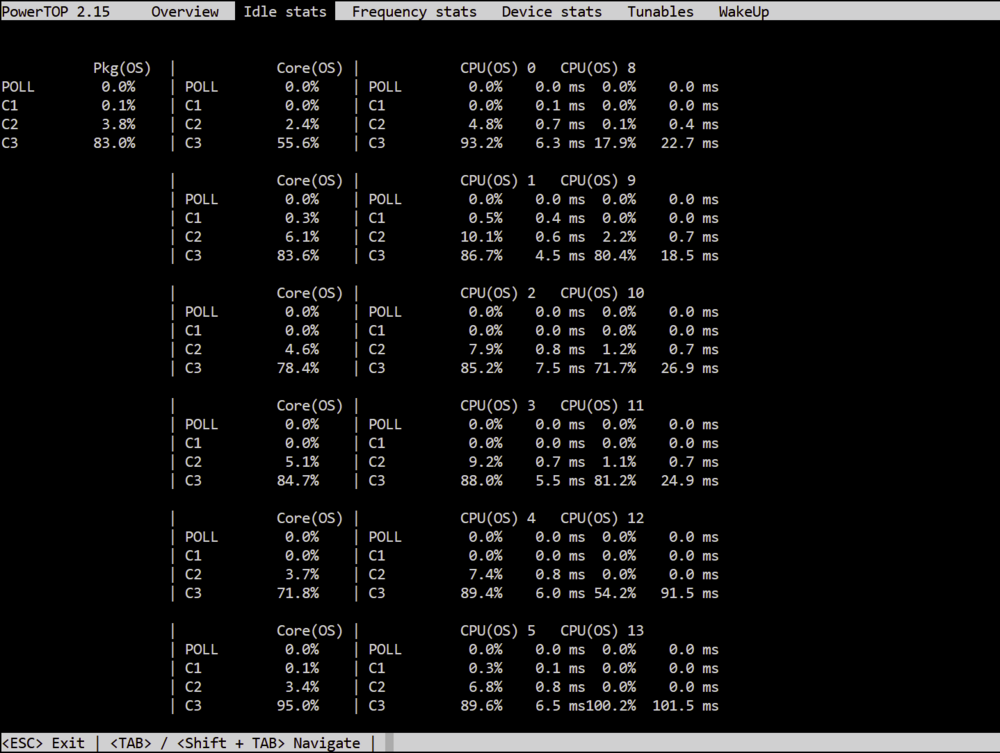The height and width of the screenshot is (753, 1000).
Task: Click CPU 5 C1 value 0.3%
Action: [x=485, y=668]
